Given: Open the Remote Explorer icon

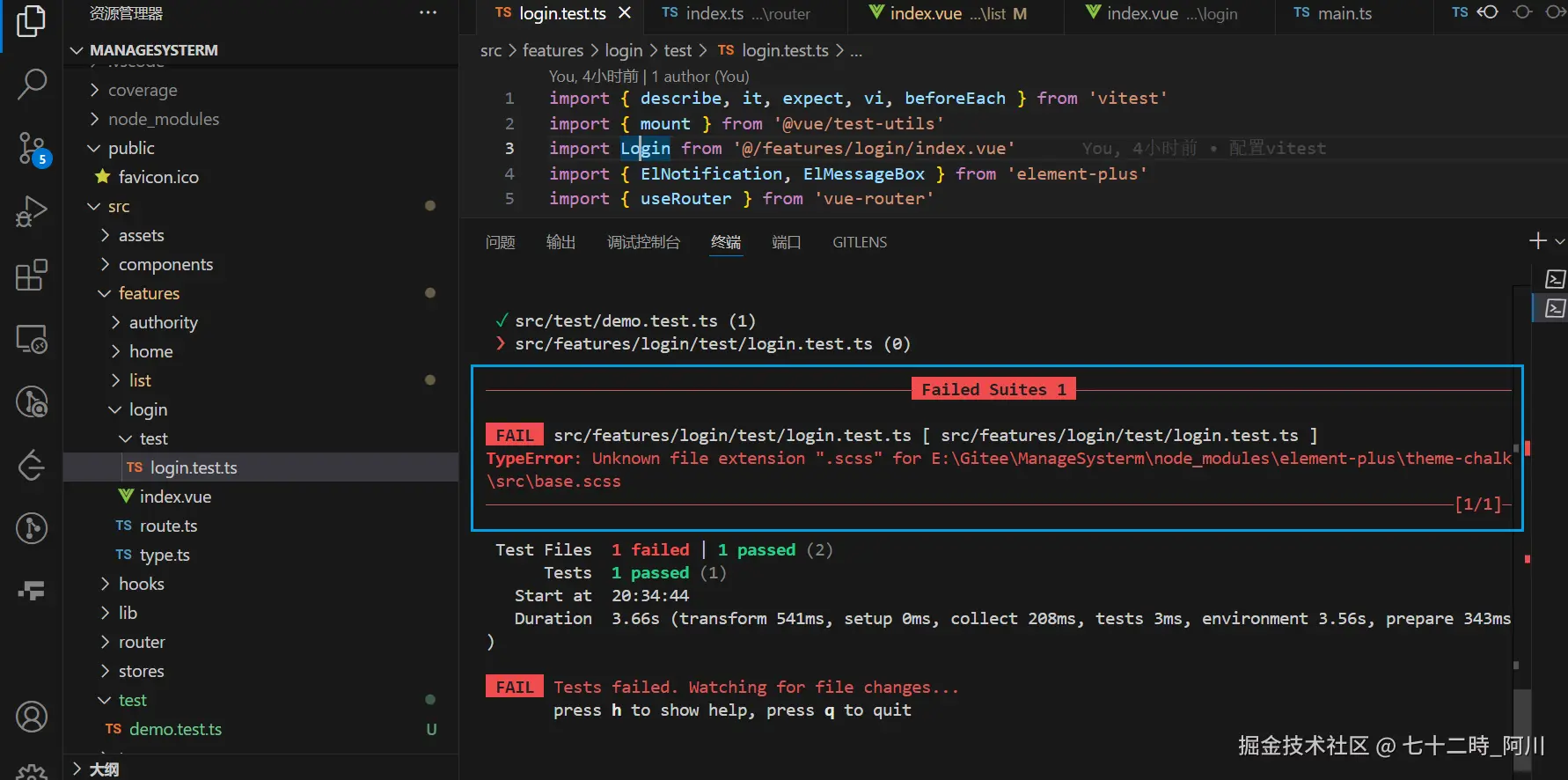Looking at the screenshot, I should click(32, 339).
